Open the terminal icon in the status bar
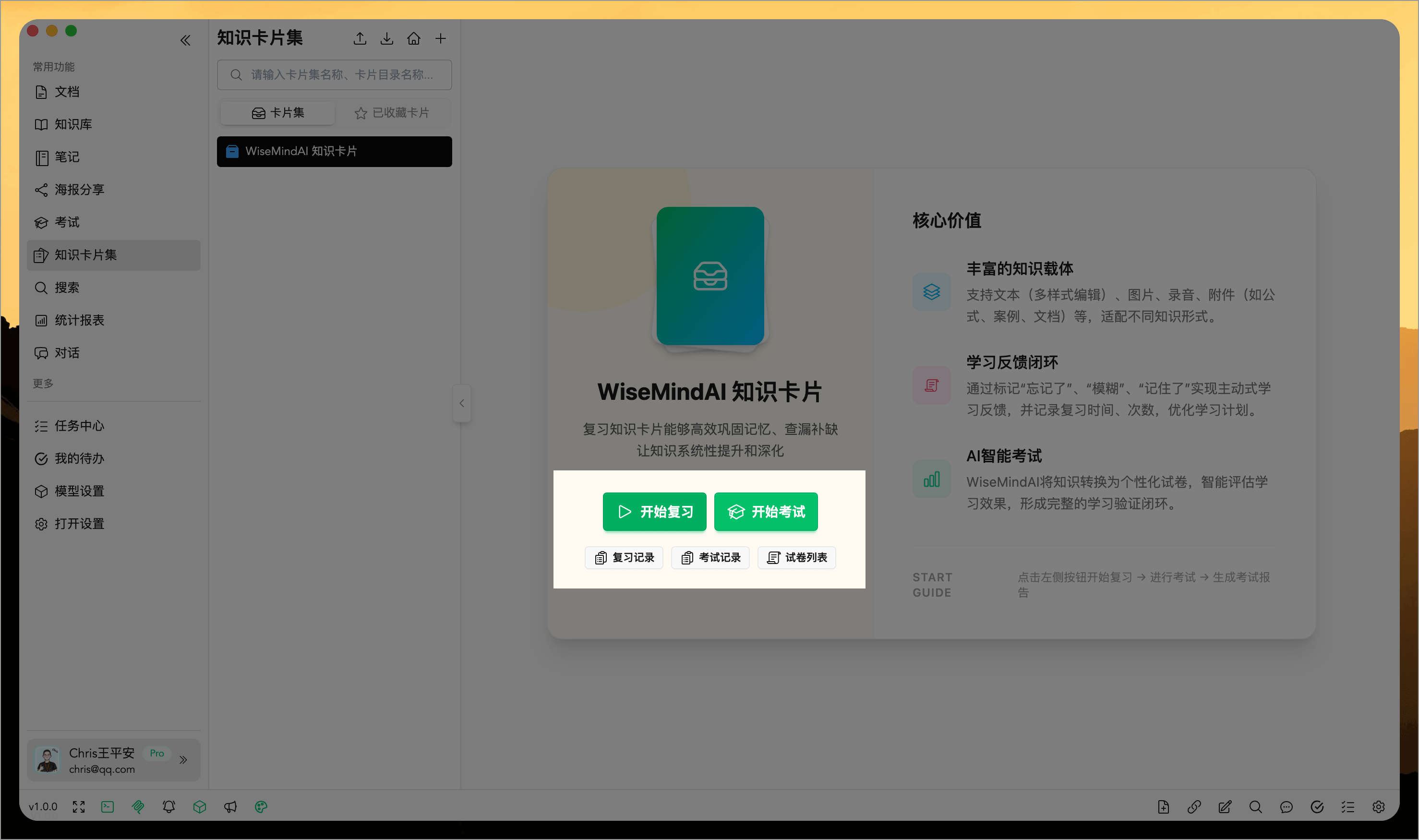 [108, 806]
